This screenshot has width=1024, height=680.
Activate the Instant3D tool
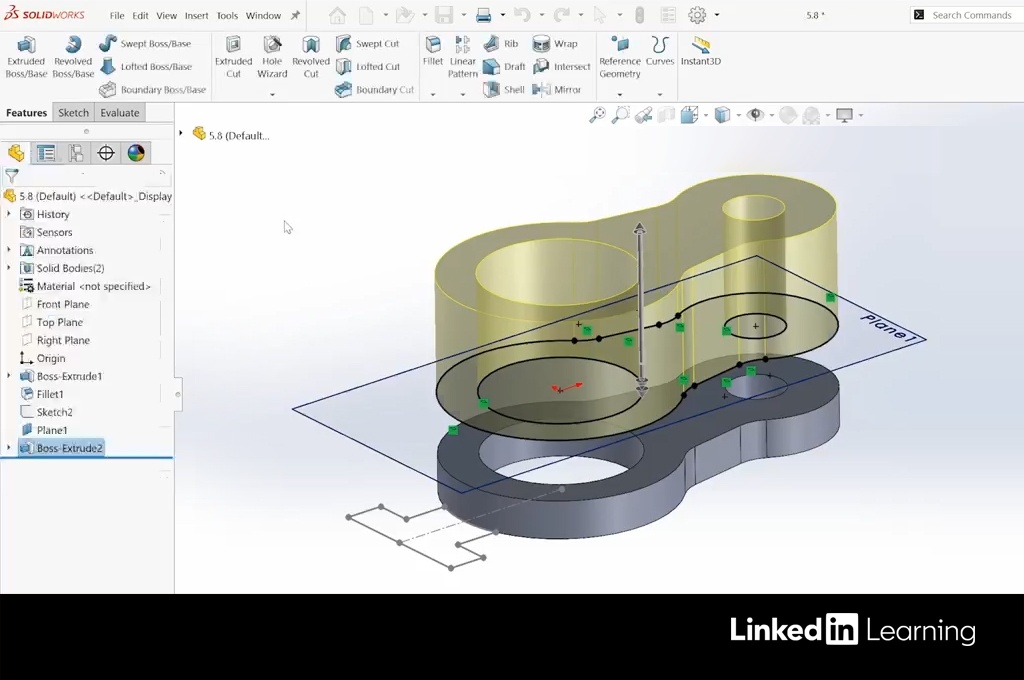[x=700, y=50]
